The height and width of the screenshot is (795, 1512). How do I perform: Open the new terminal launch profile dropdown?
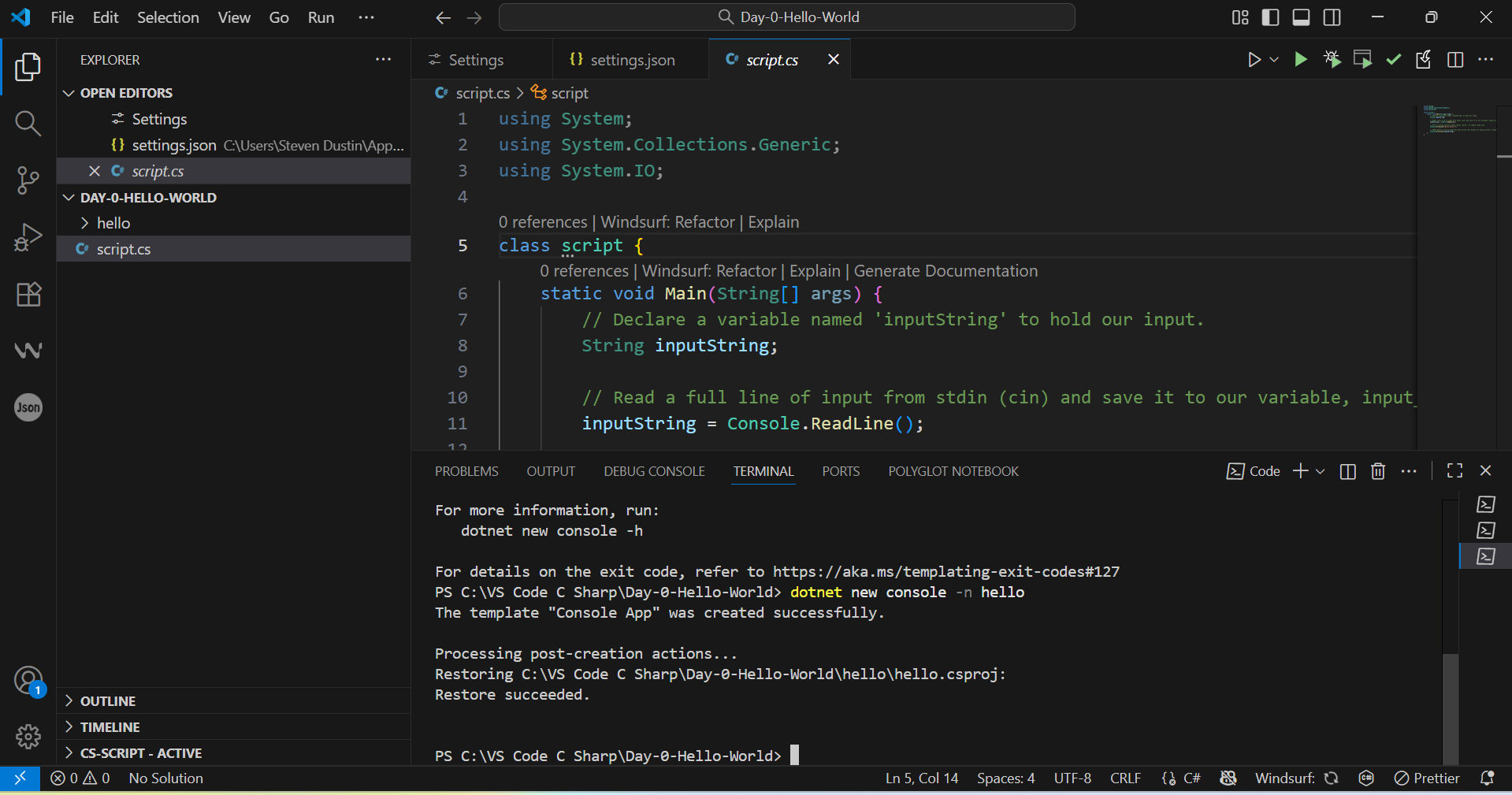click(x=1321, y=471)
